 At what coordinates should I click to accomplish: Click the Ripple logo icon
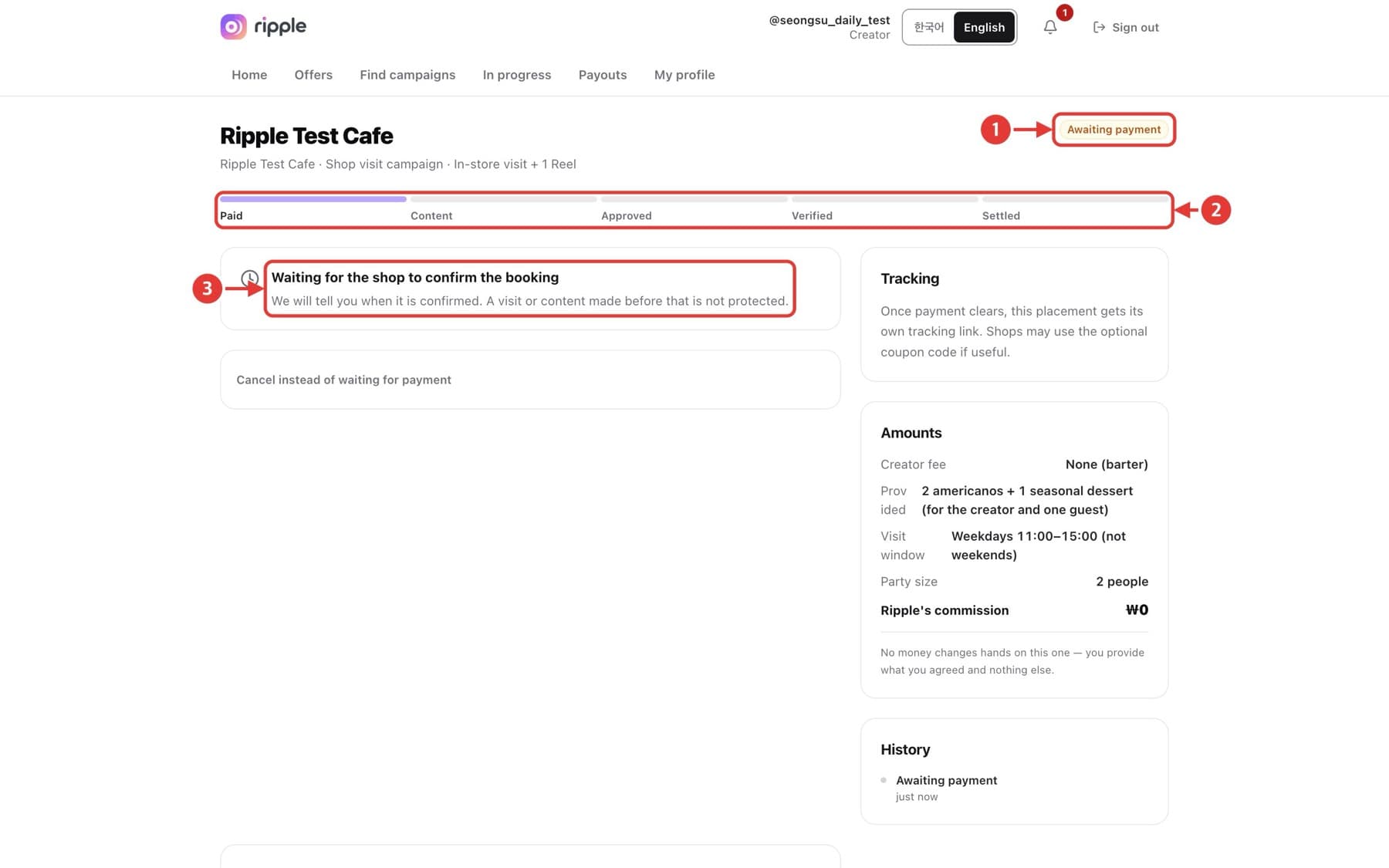click(x=233, y=26)
